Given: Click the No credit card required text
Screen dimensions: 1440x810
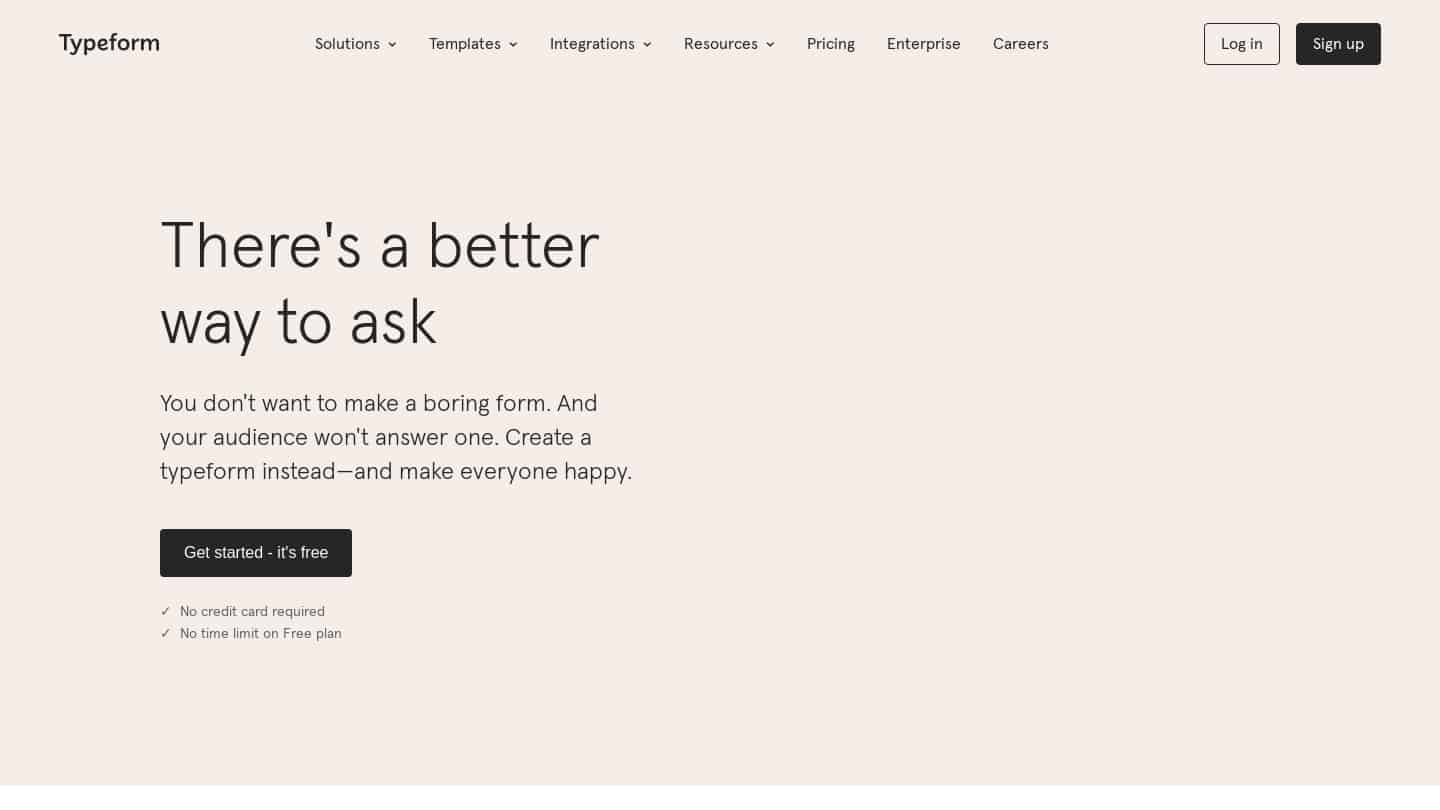Looking at the screenshot, I should point(252,611).
